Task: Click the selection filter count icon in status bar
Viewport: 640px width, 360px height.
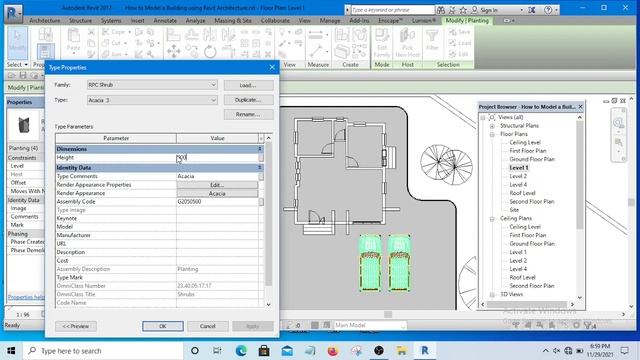Action: coord(590,325)
